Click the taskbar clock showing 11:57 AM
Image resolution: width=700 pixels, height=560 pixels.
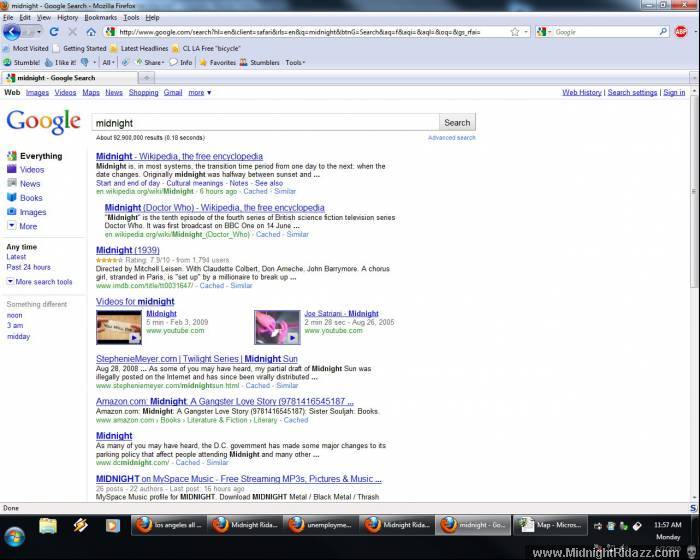tap(668, 525)
